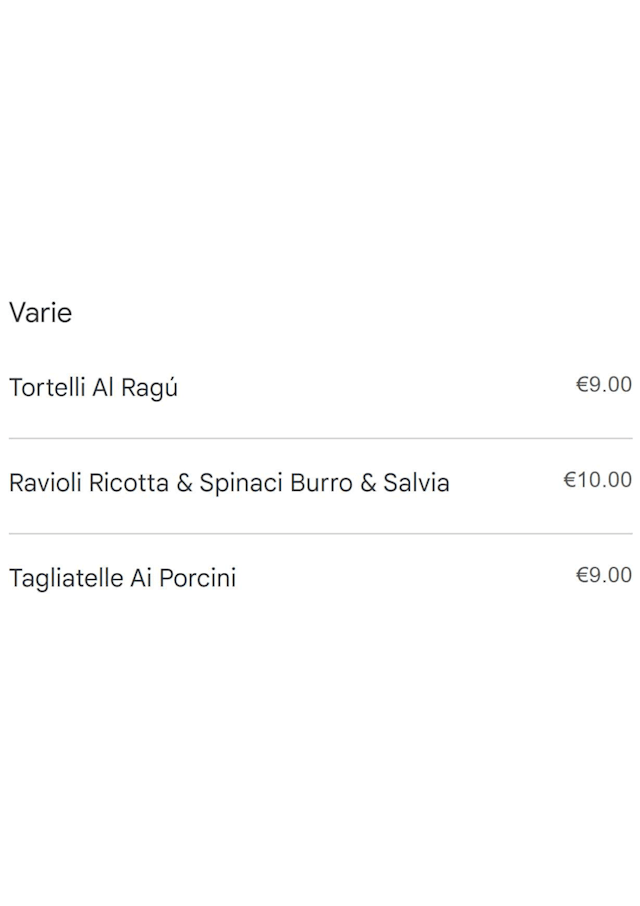Viewport: 640px width, 906px height.
Task: Click the word "Porcini"
Action: [197, 578]
